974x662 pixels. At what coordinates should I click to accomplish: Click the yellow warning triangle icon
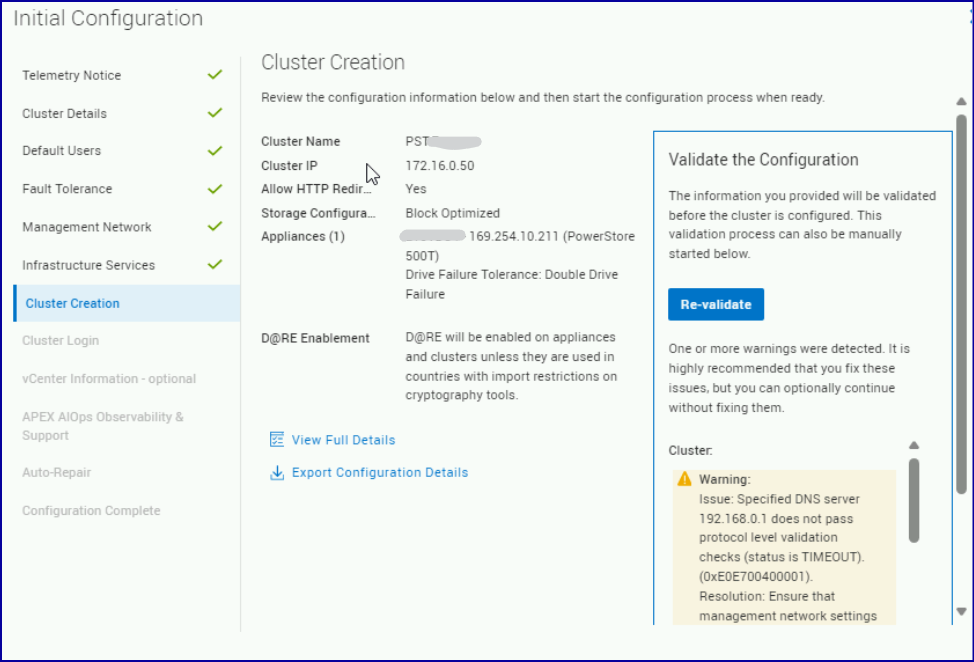684,479
